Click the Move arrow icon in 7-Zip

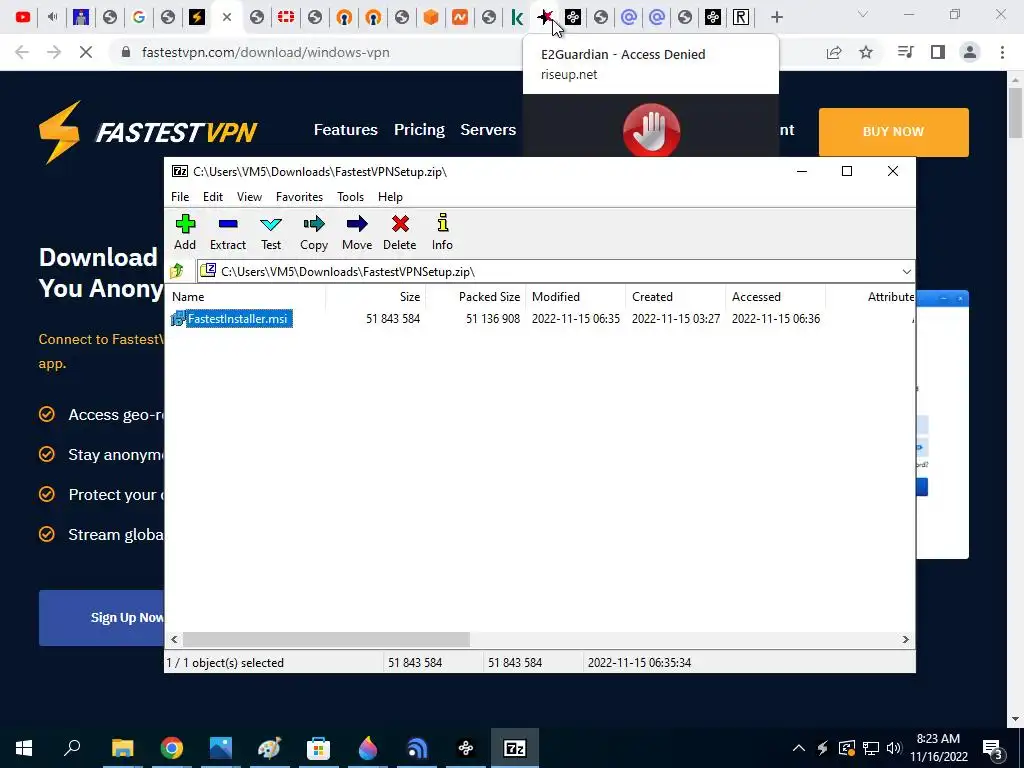pos(357,224)
